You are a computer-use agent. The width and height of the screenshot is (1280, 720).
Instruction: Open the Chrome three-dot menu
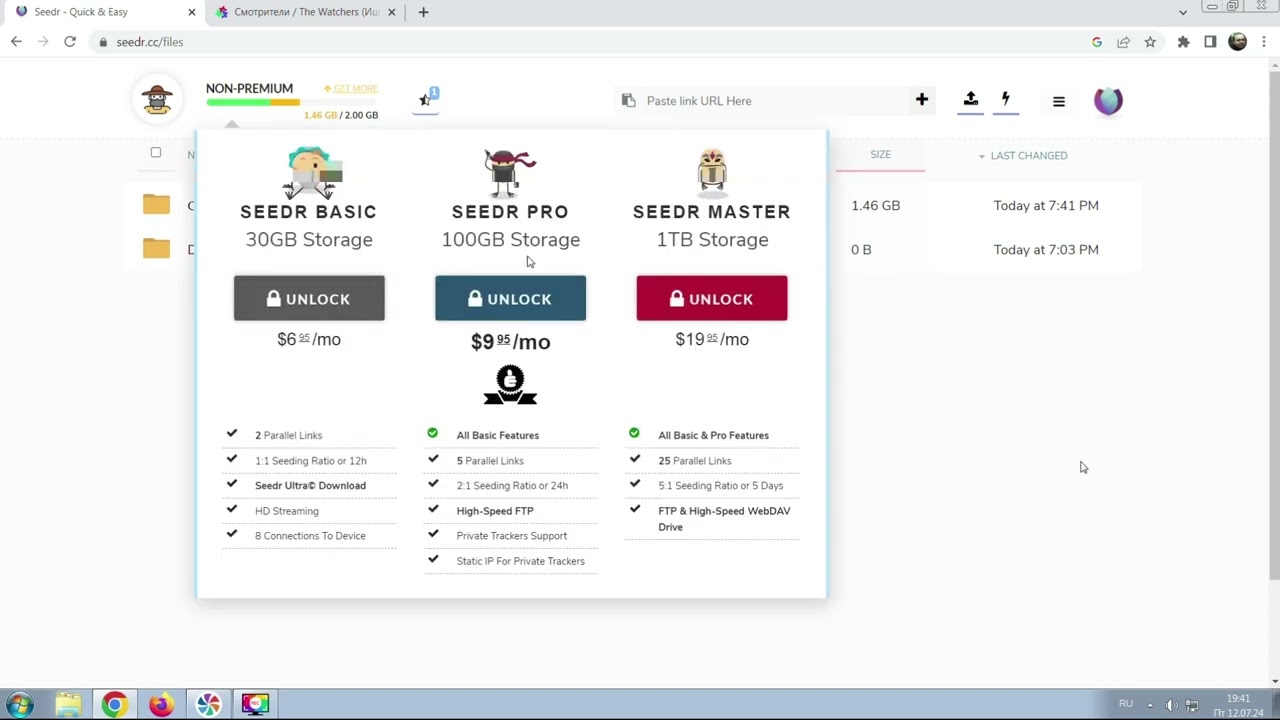click(1265, 42)
